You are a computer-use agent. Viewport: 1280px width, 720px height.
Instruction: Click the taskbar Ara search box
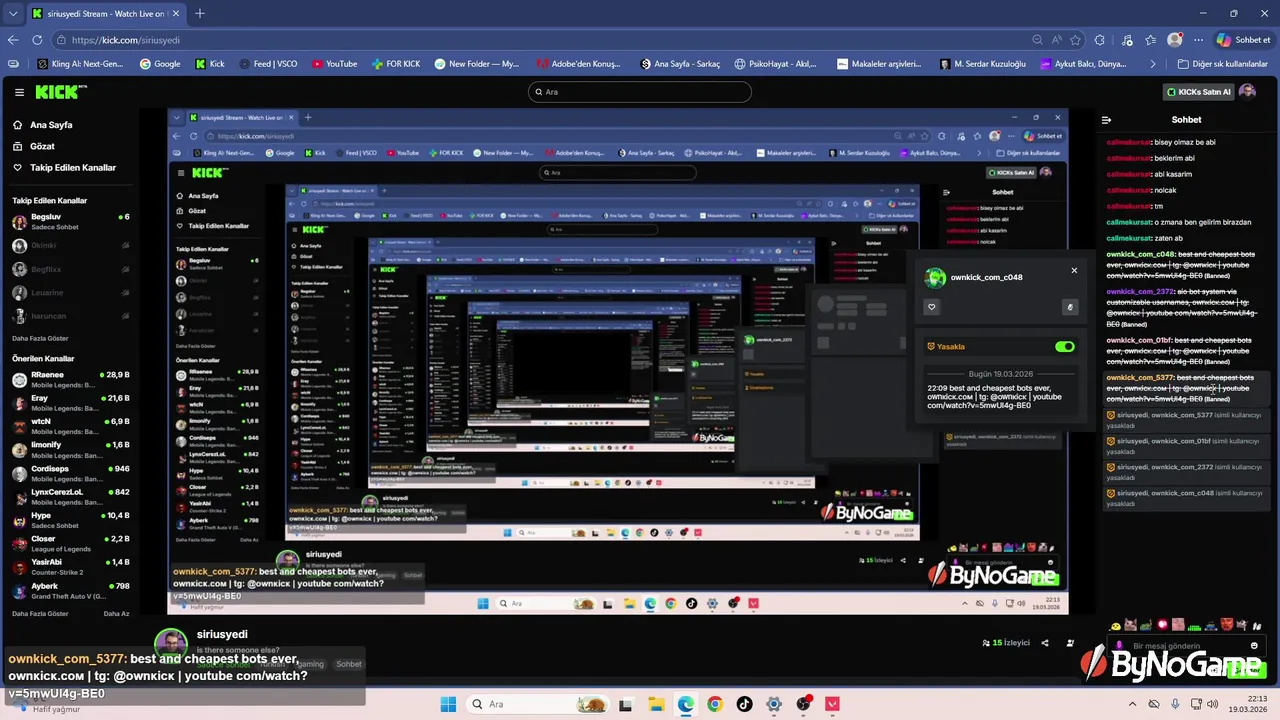pyautogui.click(x=538, y=704)
